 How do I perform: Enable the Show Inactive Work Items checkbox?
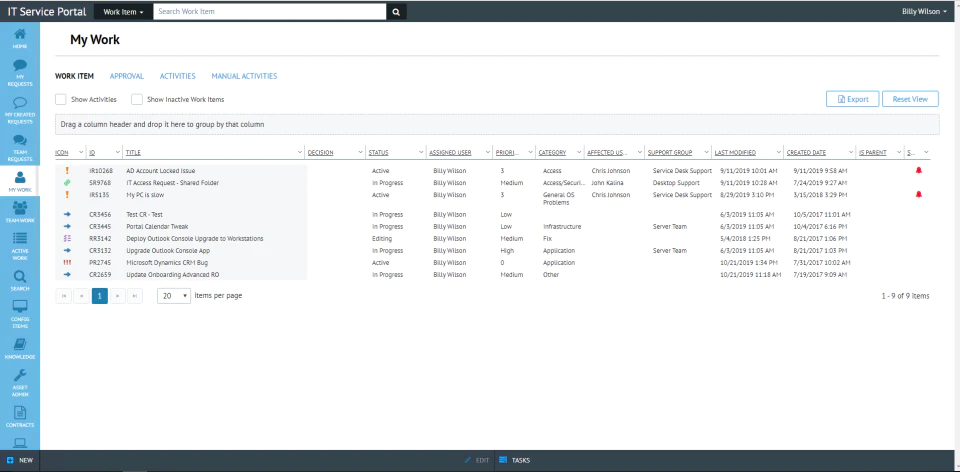pyautogui.click(x=137, y=99)
